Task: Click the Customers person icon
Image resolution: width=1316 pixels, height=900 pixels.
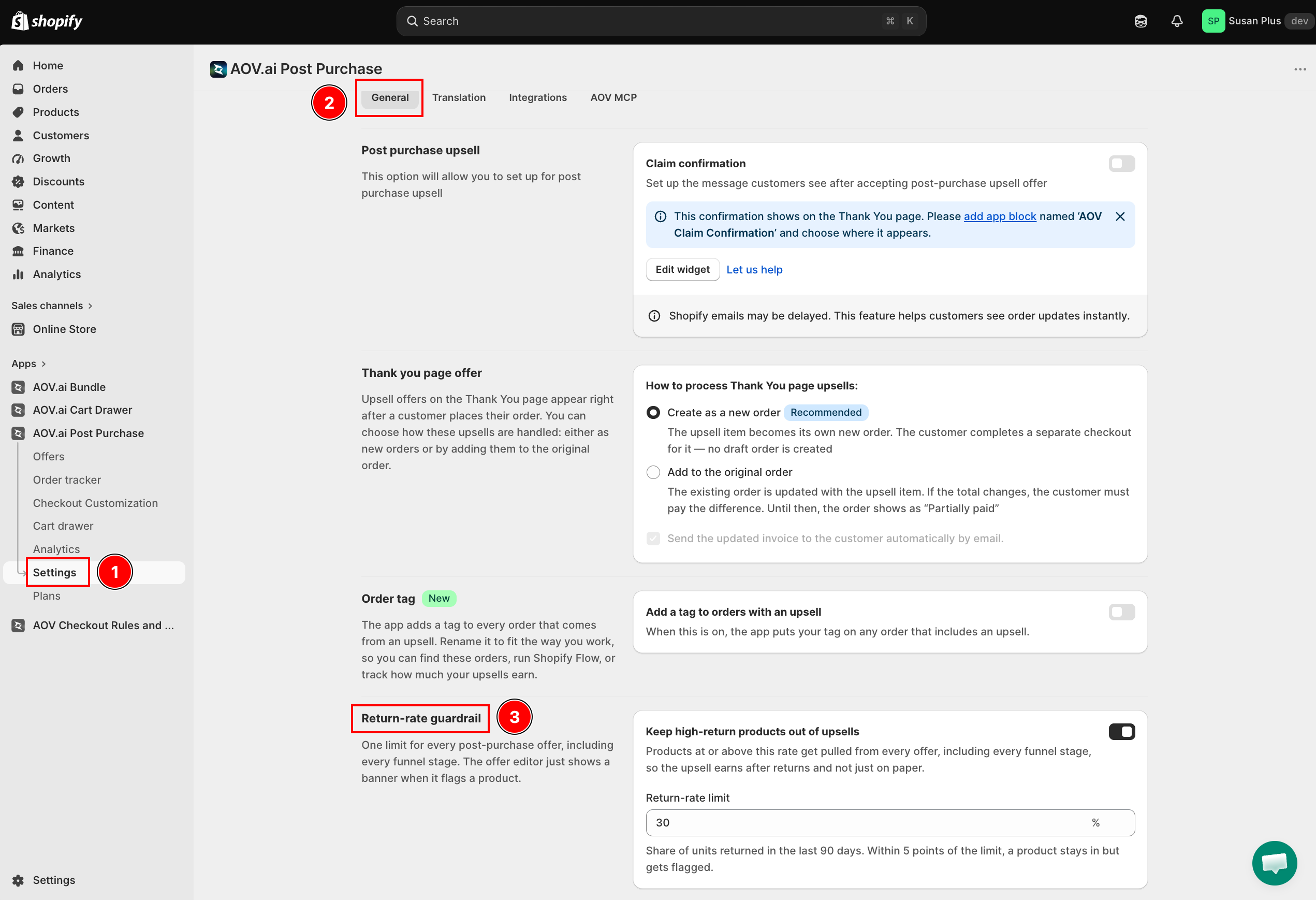Action: point(18,135)
